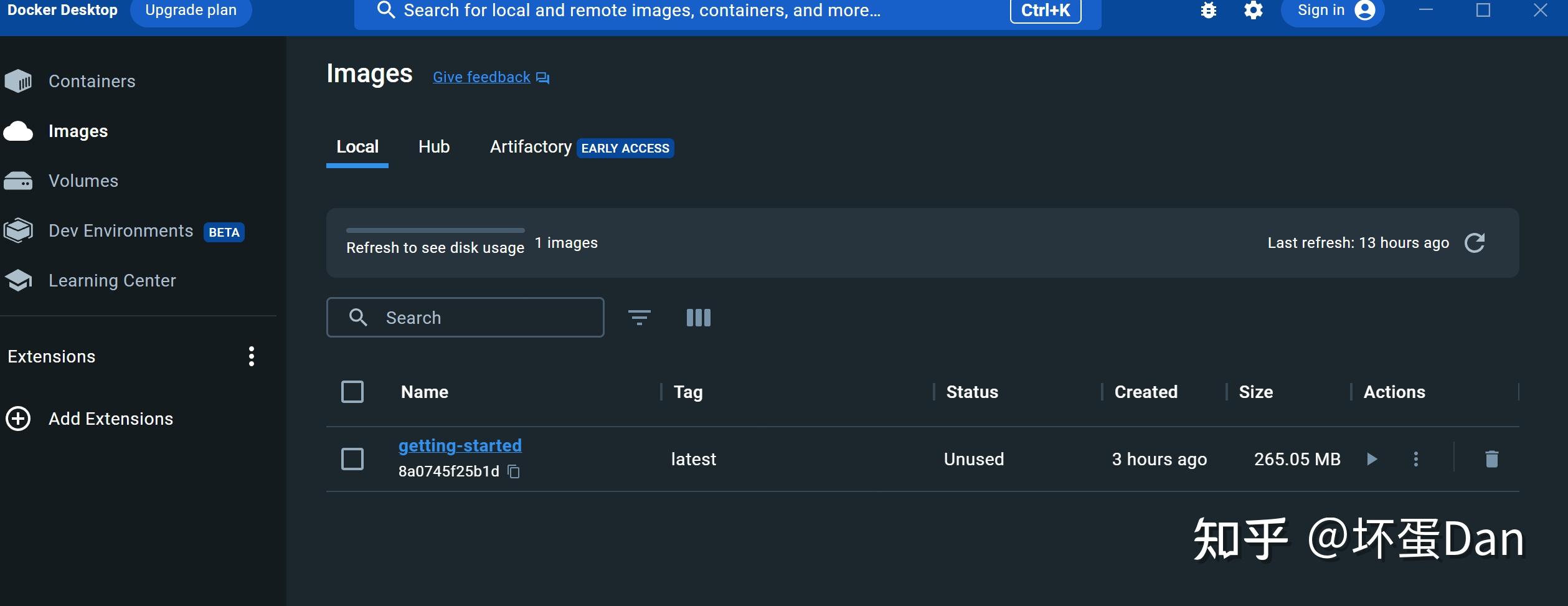Viewport: 1568px width, 606px height.
Task: Open the getting-started image link
Action: (460, 446)
